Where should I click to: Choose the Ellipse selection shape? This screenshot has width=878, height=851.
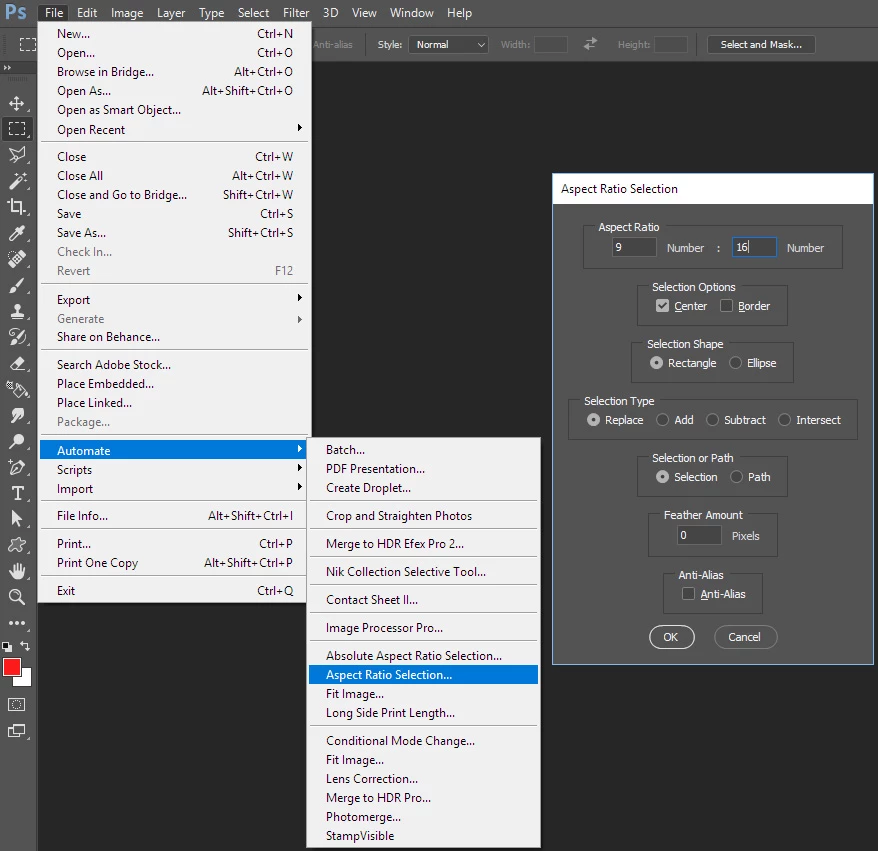[735, 363]
